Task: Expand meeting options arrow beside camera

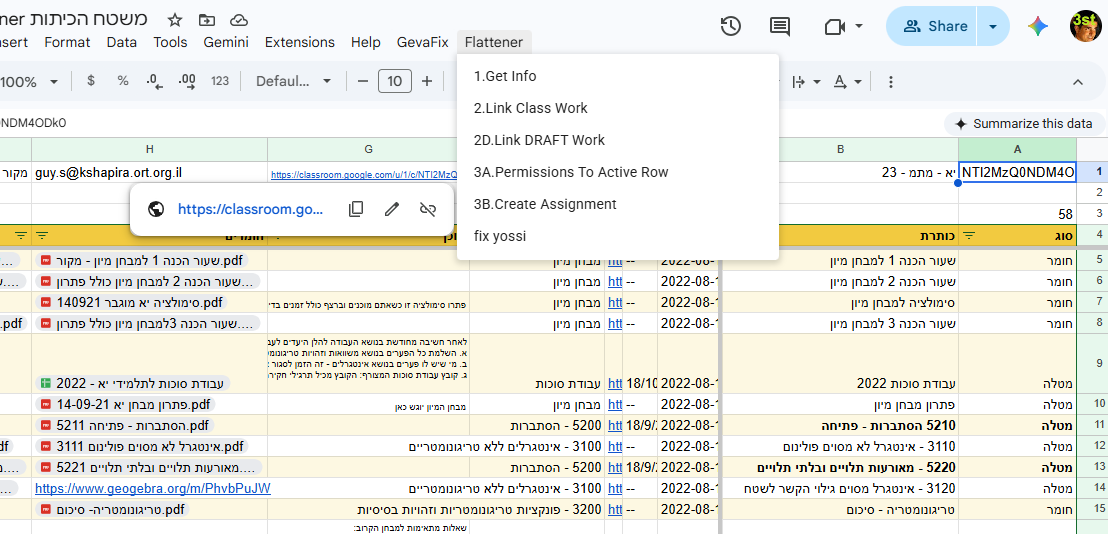Action: pos(859,26)
